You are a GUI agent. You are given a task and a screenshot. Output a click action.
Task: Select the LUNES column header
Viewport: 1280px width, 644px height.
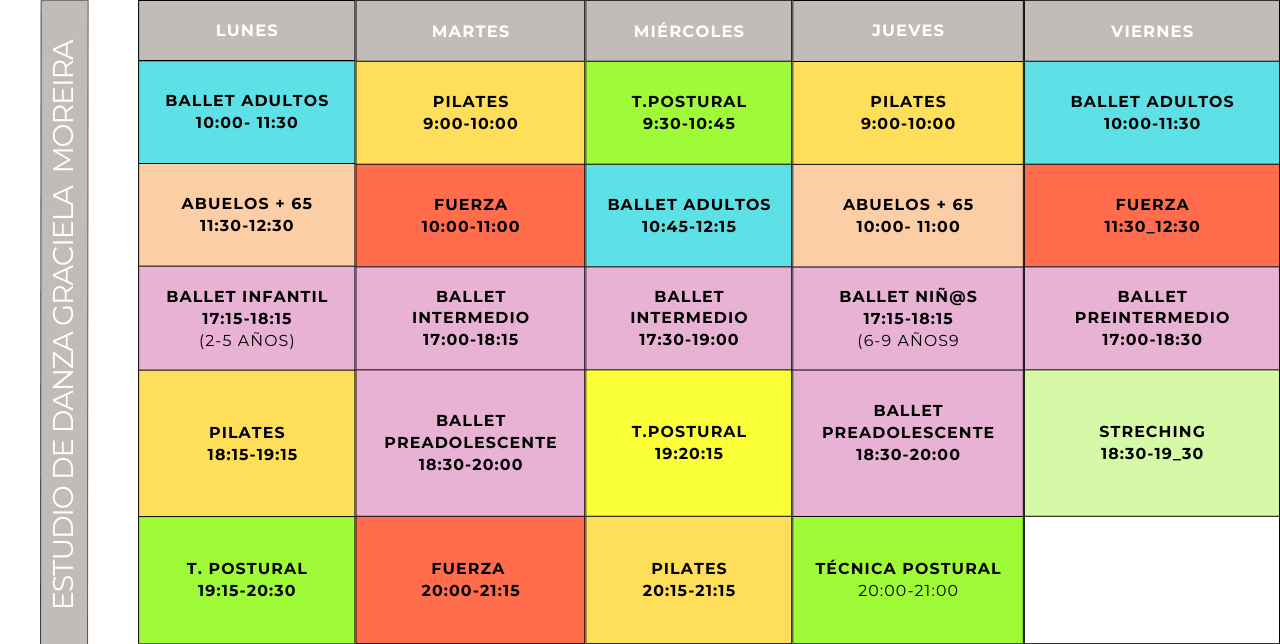[x=247, y=30]
